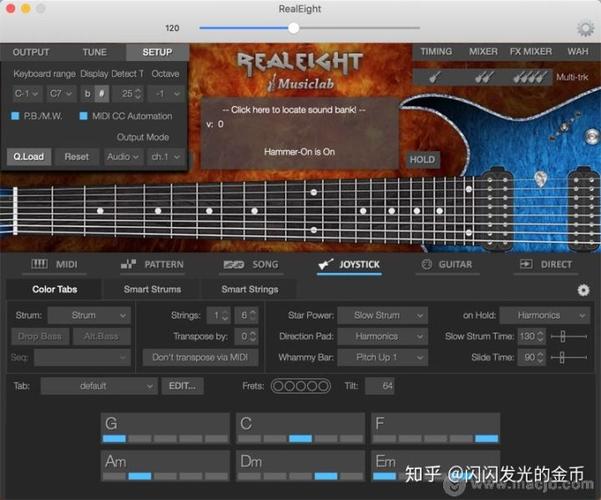Click the Pattern blocks icon
The image size is (601, 500).
tap(128, 264)
